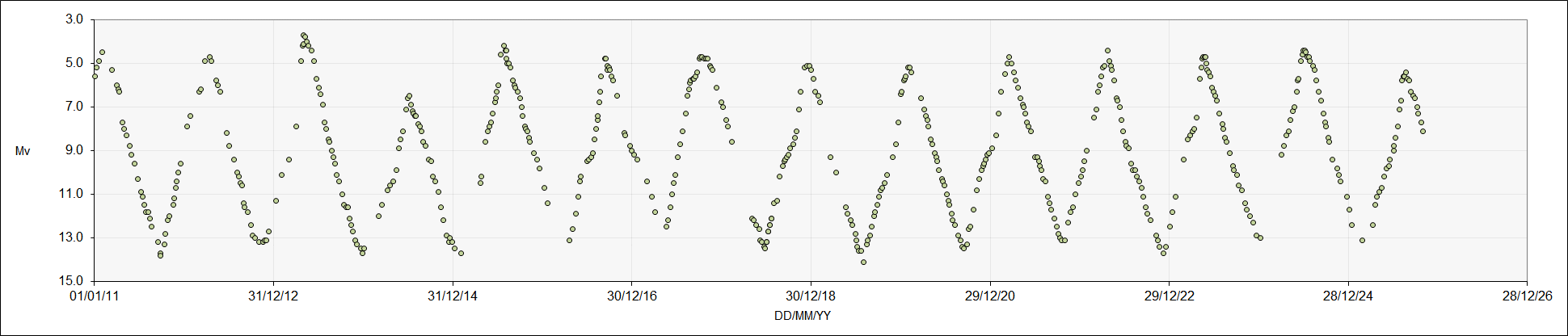The width and height of the screenshot is (1568, 336).
Task: Click the 3.0 magnitude axis label
Action: [x=74, y=19]
